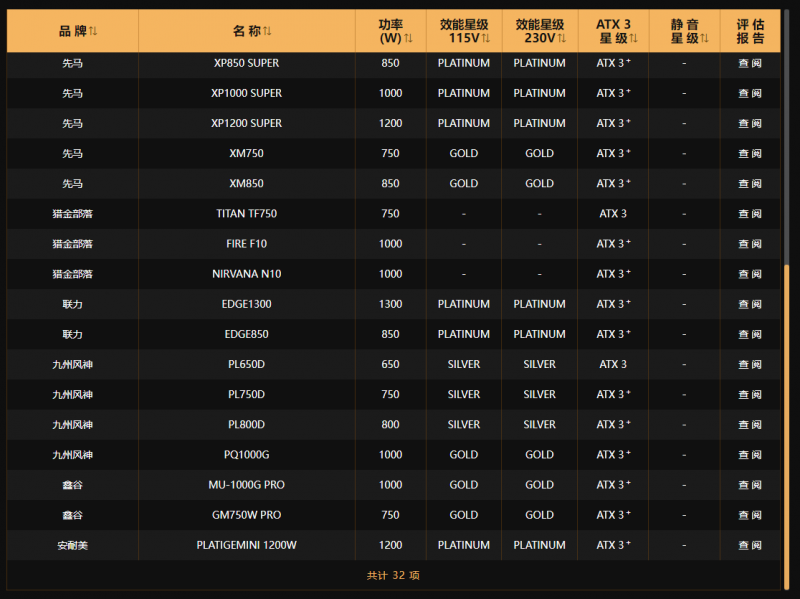Click 九州风神 brand in the PQ1000G row

[x=72, y=455]
